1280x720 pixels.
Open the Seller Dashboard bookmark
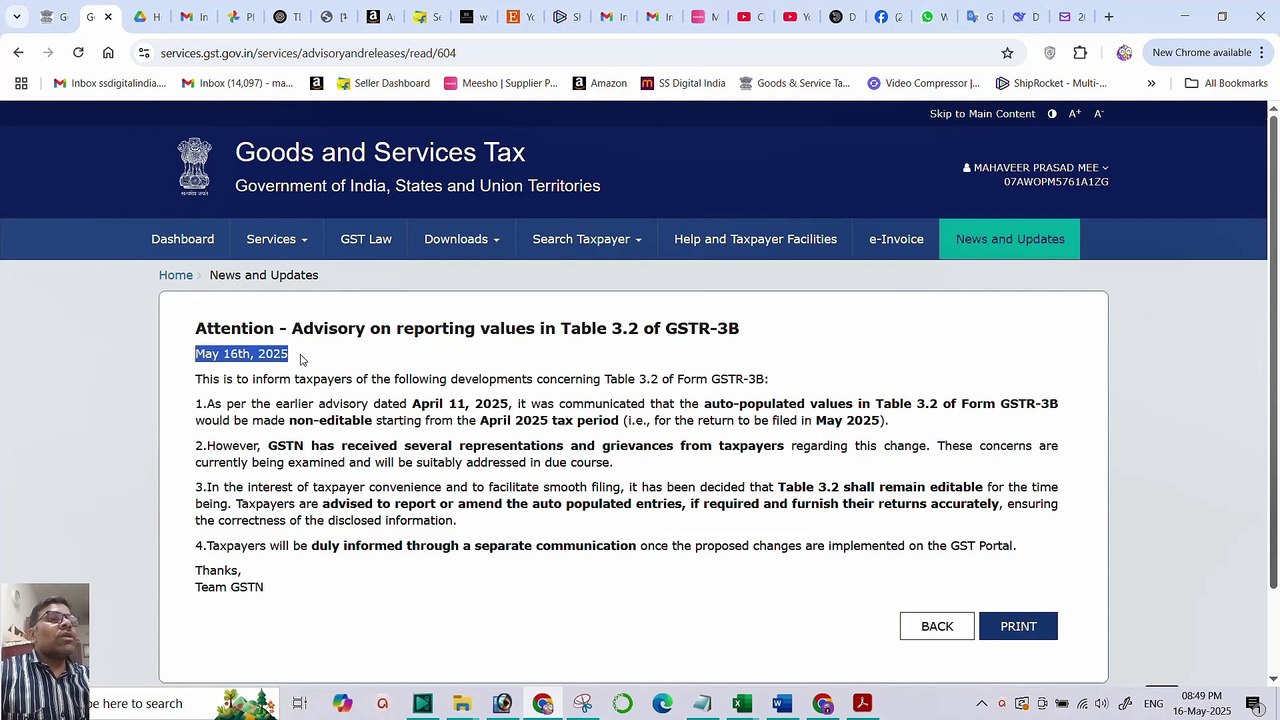383,83
